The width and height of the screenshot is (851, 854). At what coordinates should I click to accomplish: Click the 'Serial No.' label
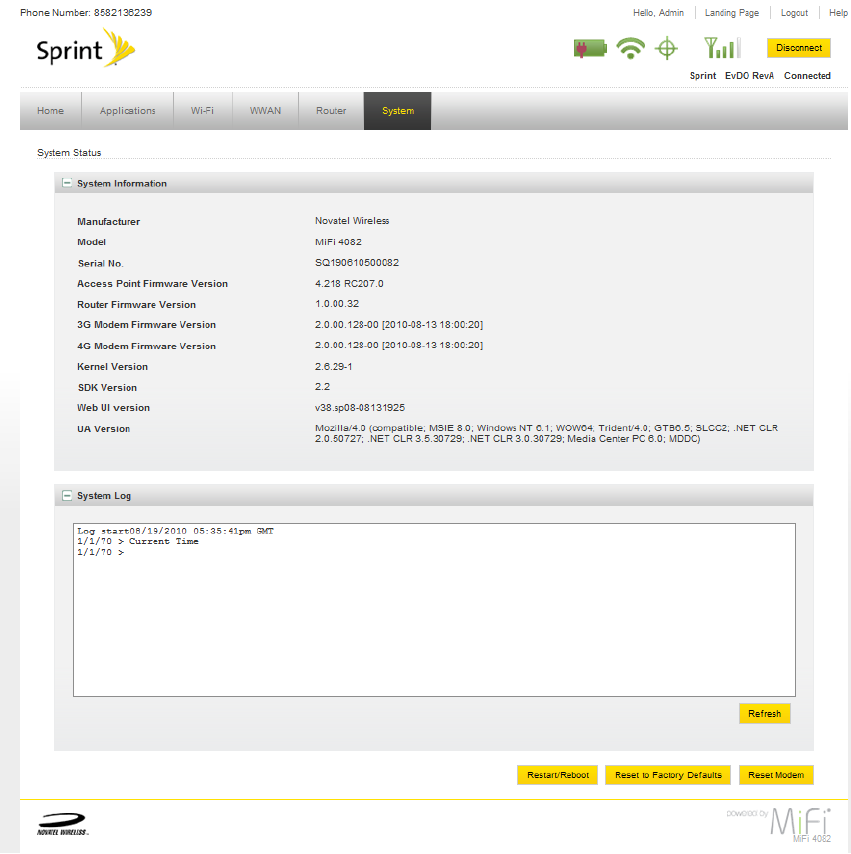(100, 264)
